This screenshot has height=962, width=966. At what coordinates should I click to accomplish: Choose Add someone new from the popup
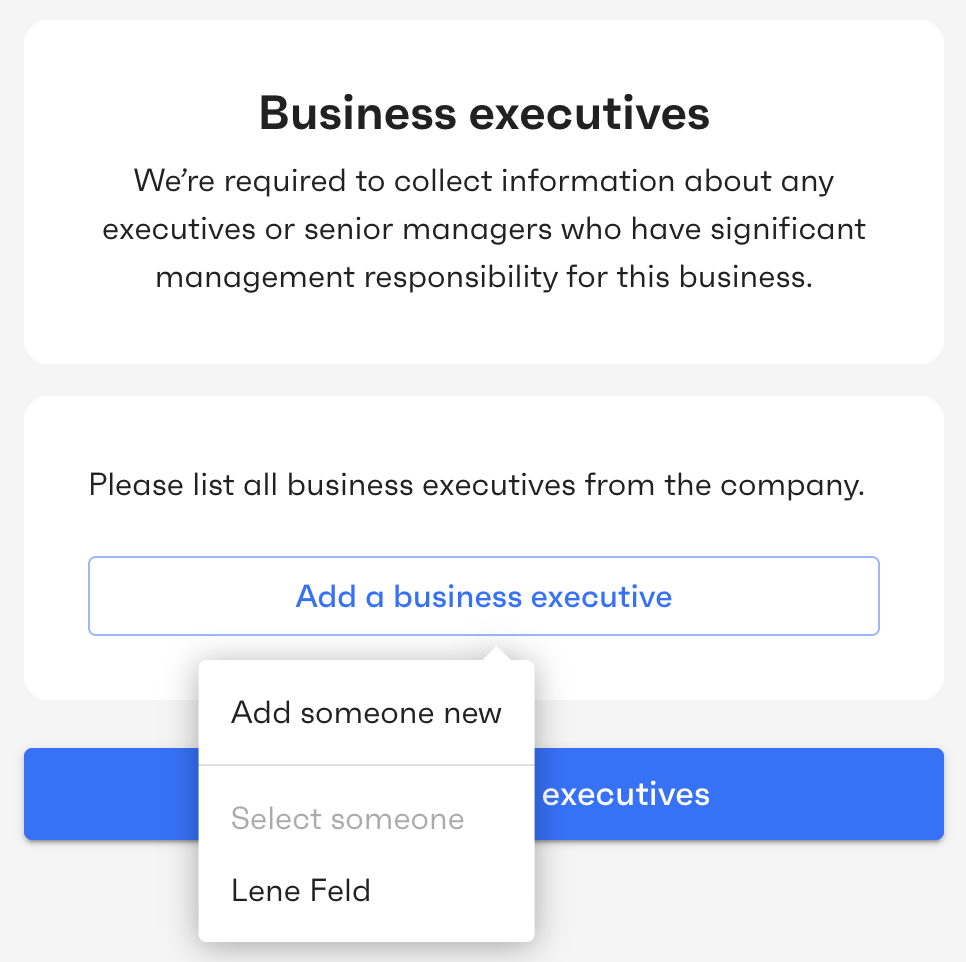[x=367, y=713]
